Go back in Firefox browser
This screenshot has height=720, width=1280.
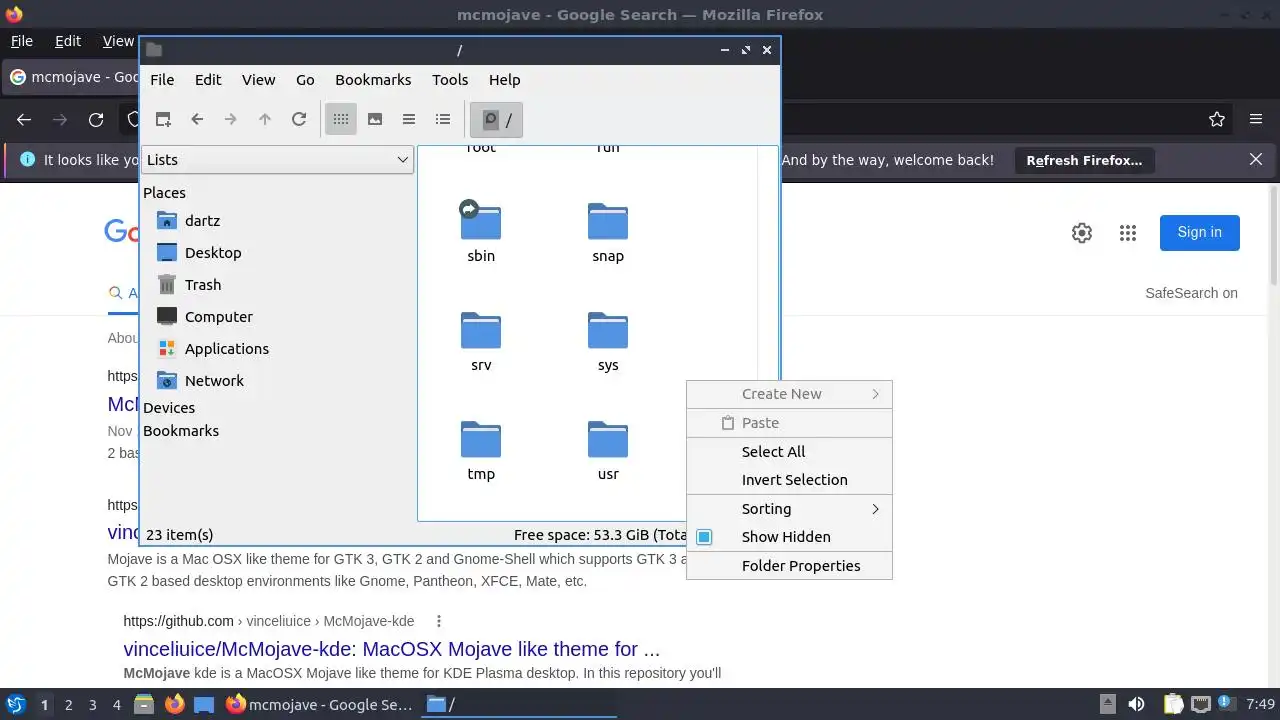24,120
